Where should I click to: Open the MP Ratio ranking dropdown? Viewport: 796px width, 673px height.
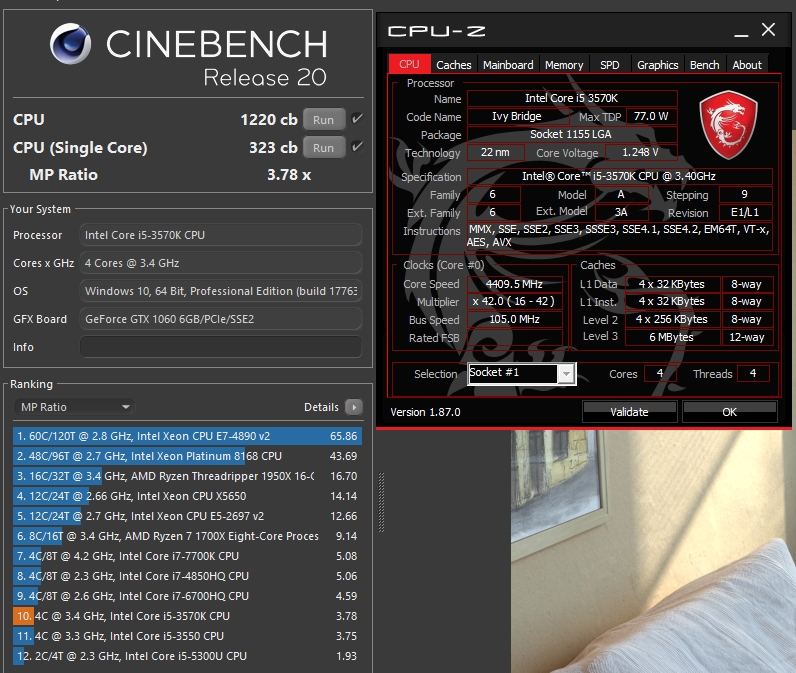pyautogui.click(x=74, y=407)
